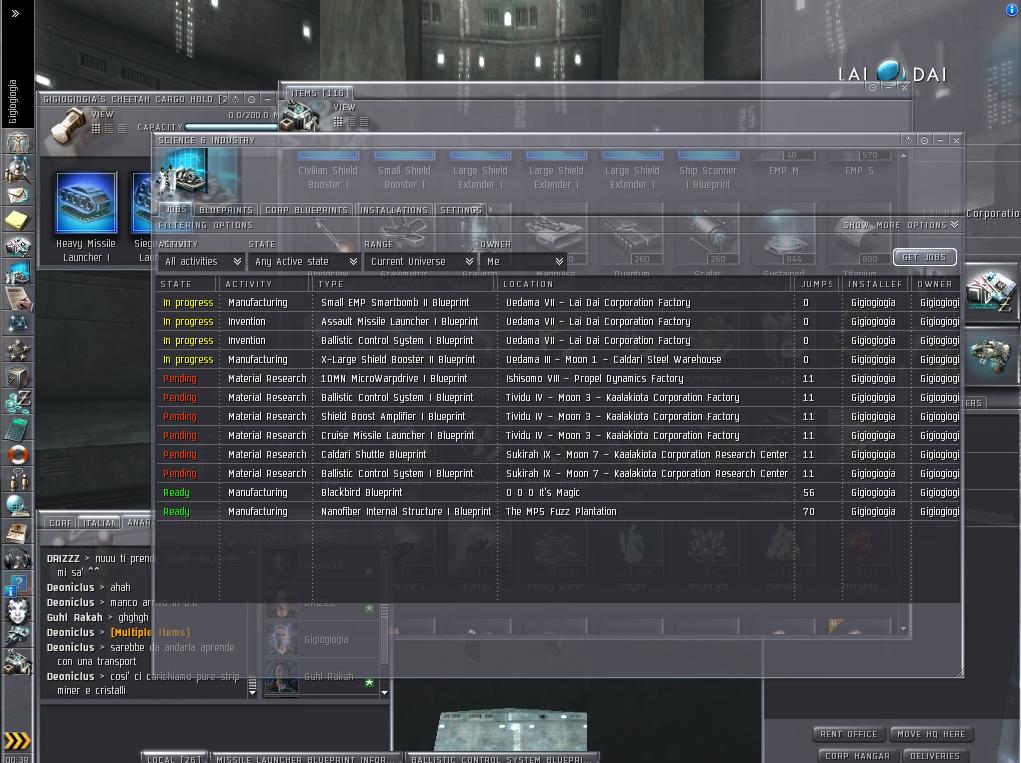Switch Items window to icon grid view

pos(338,121)
